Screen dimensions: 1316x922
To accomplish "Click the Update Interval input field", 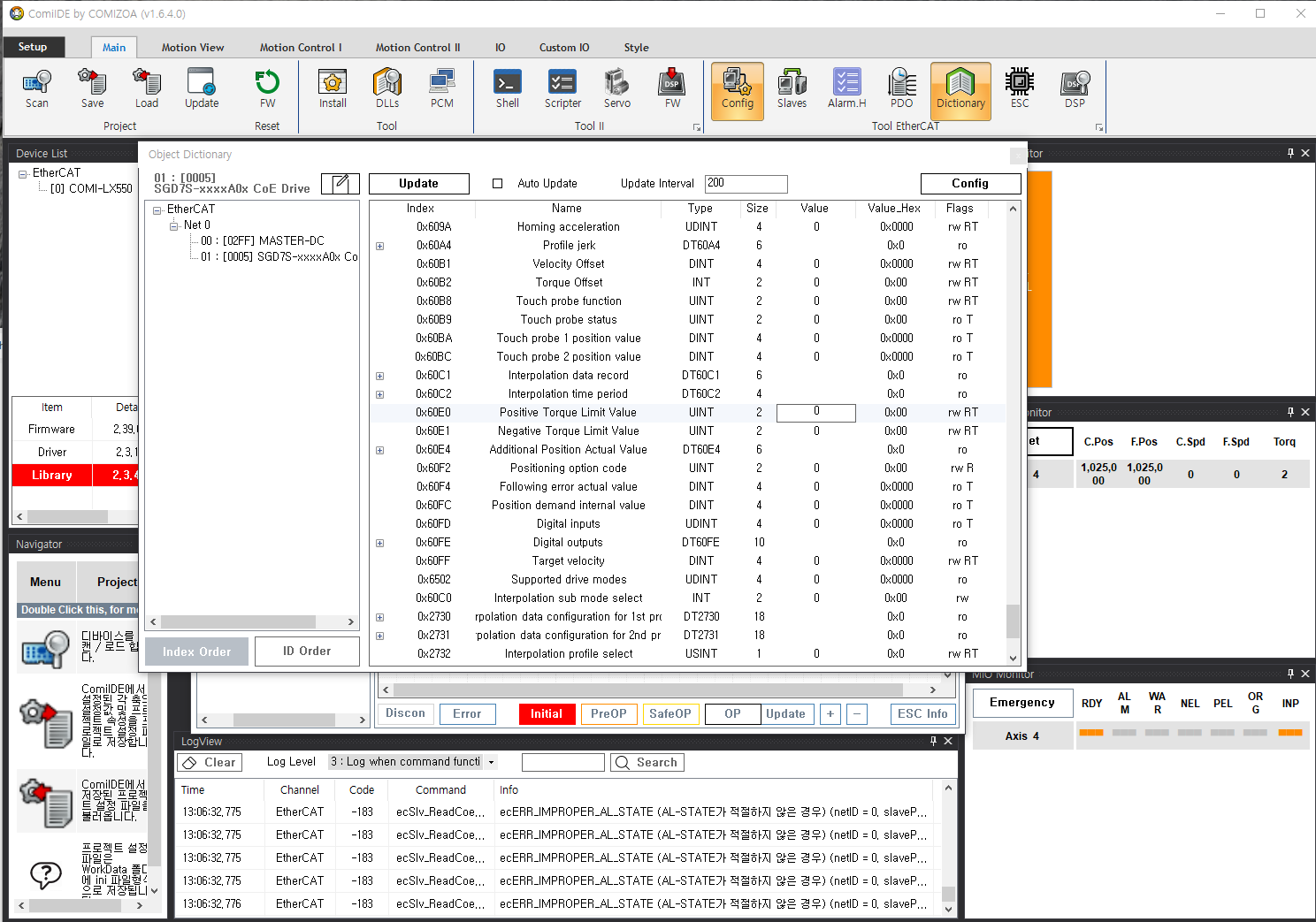I will (746, 183).
